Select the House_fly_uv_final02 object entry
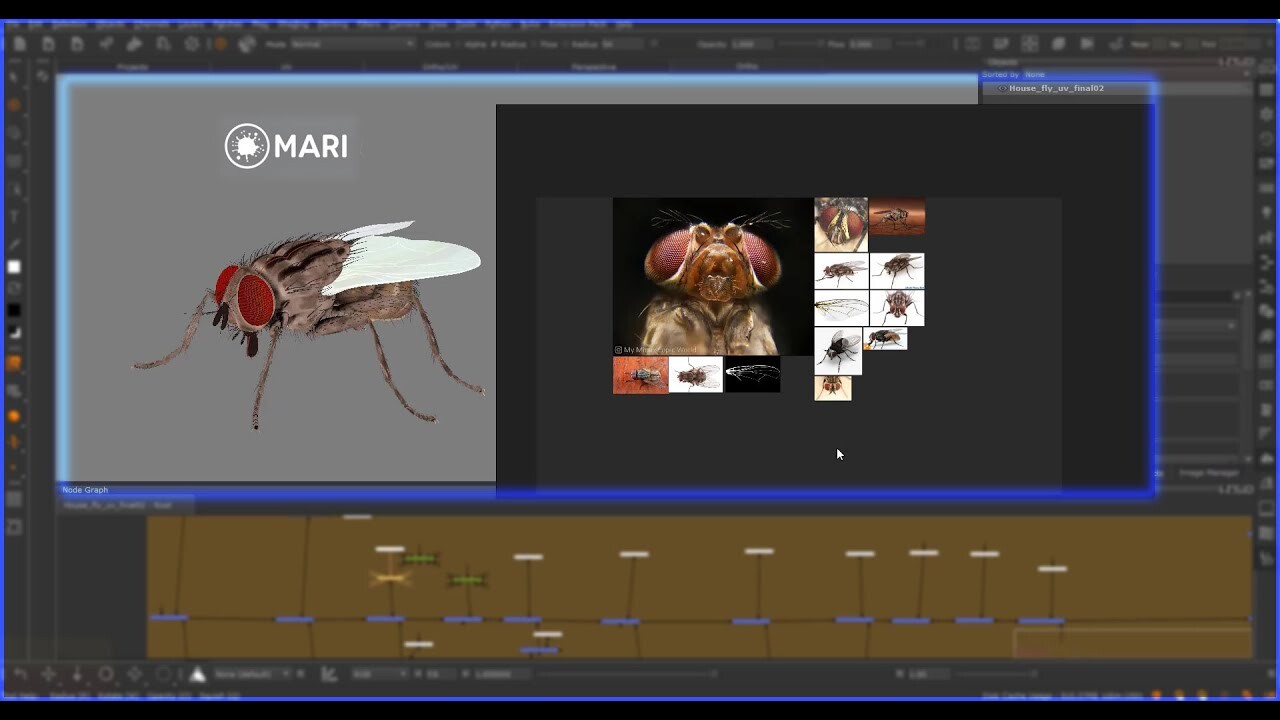The width and height of the screenshot is (1280, 720). pyautogui.click(x=1055, y=88)
